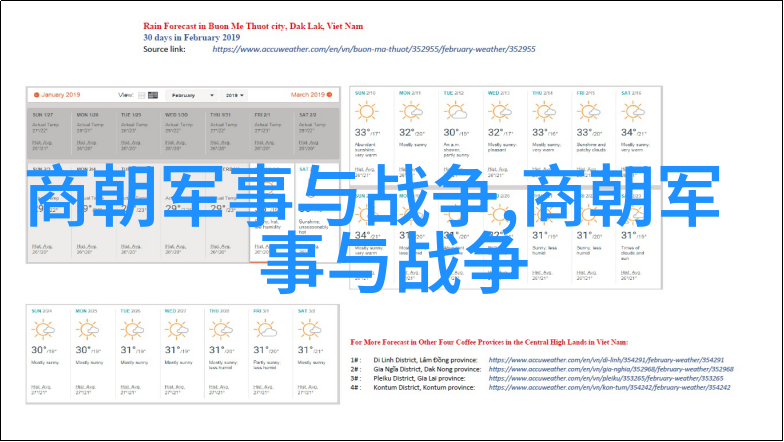Click the sun icon for SUN 2/10
Viewport: 784px width, 442px height.
366,112
